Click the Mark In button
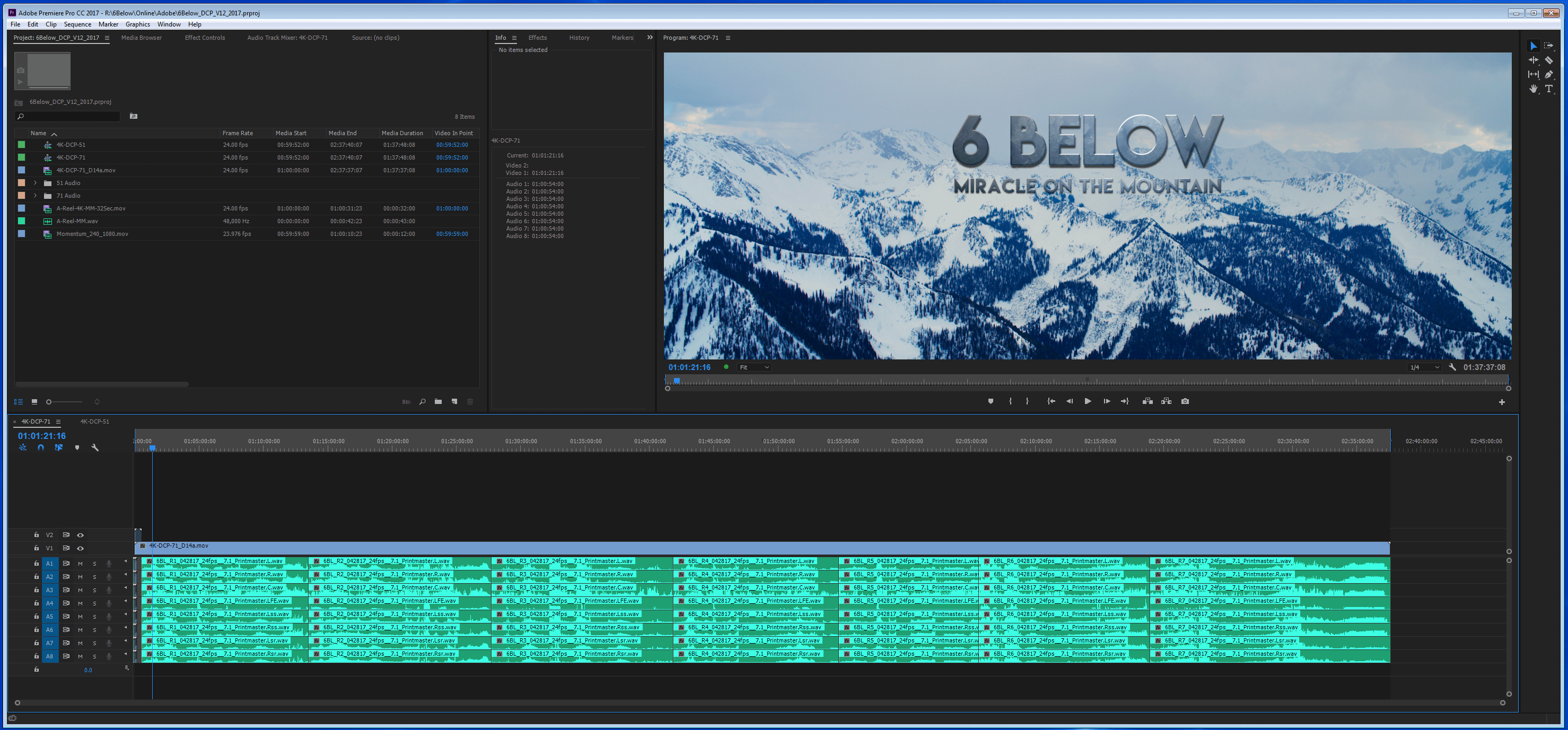 pyautogui.click(x=1011, y=401)
